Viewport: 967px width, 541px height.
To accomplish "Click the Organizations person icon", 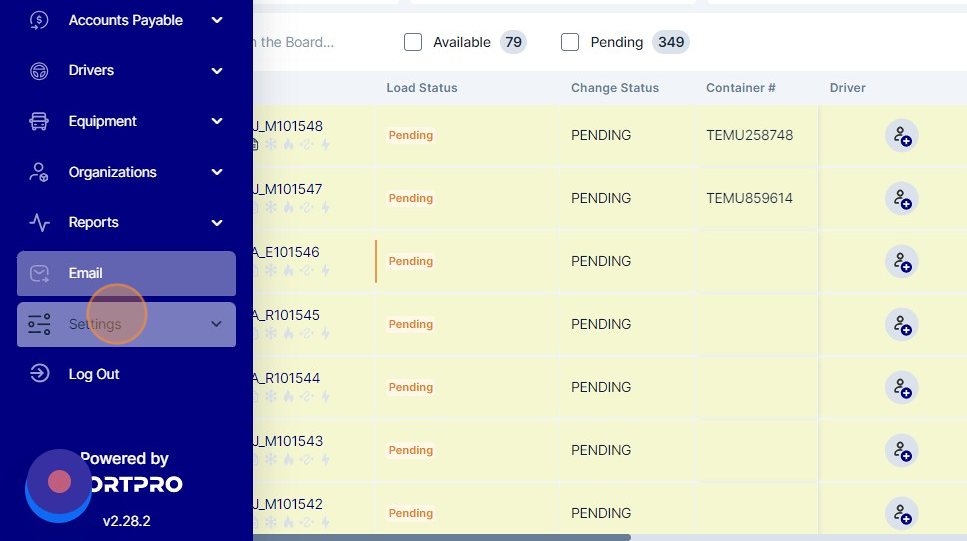I will click(x=39, y=172).
